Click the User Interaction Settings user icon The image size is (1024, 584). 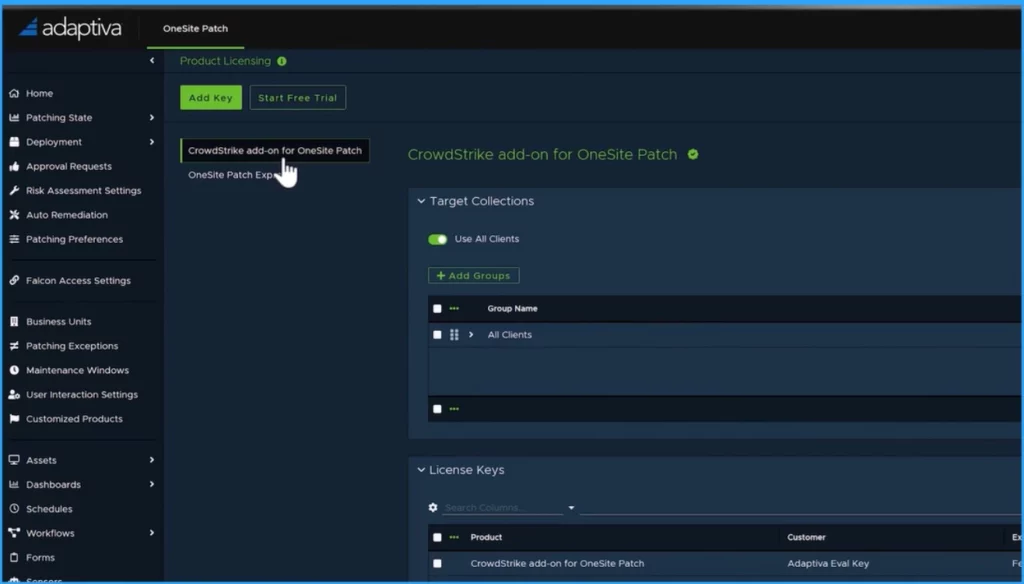click(x=14, y=395)
